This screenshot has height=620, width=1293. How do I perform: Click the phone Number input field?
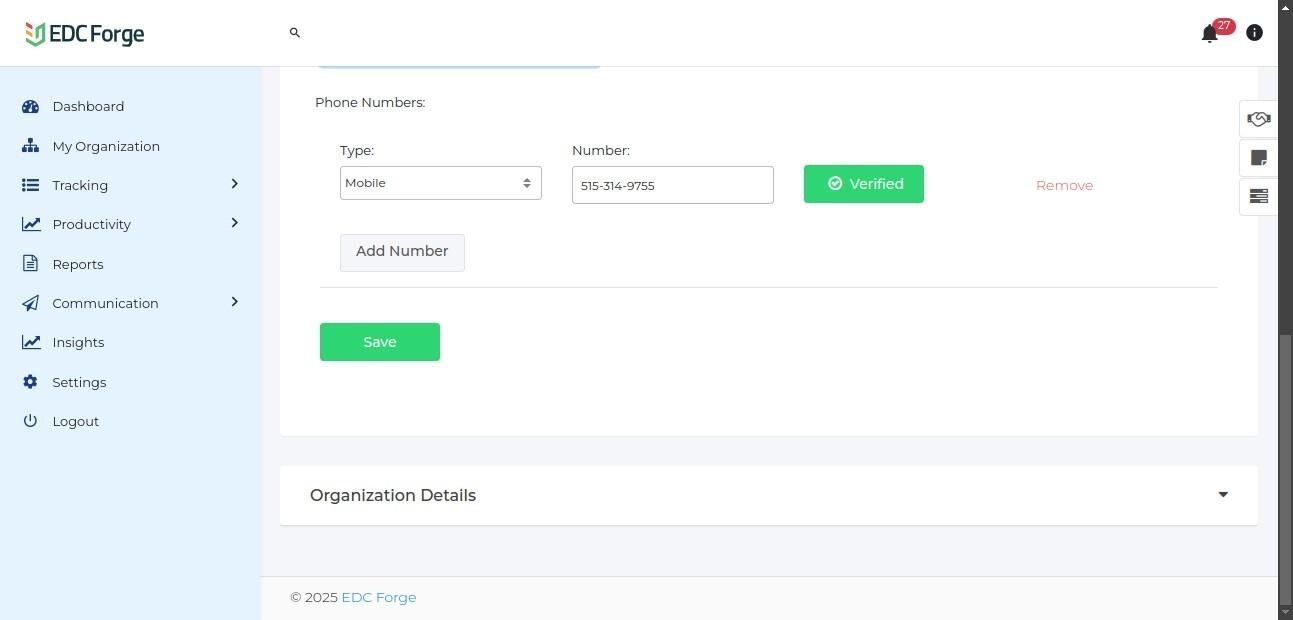672,185
